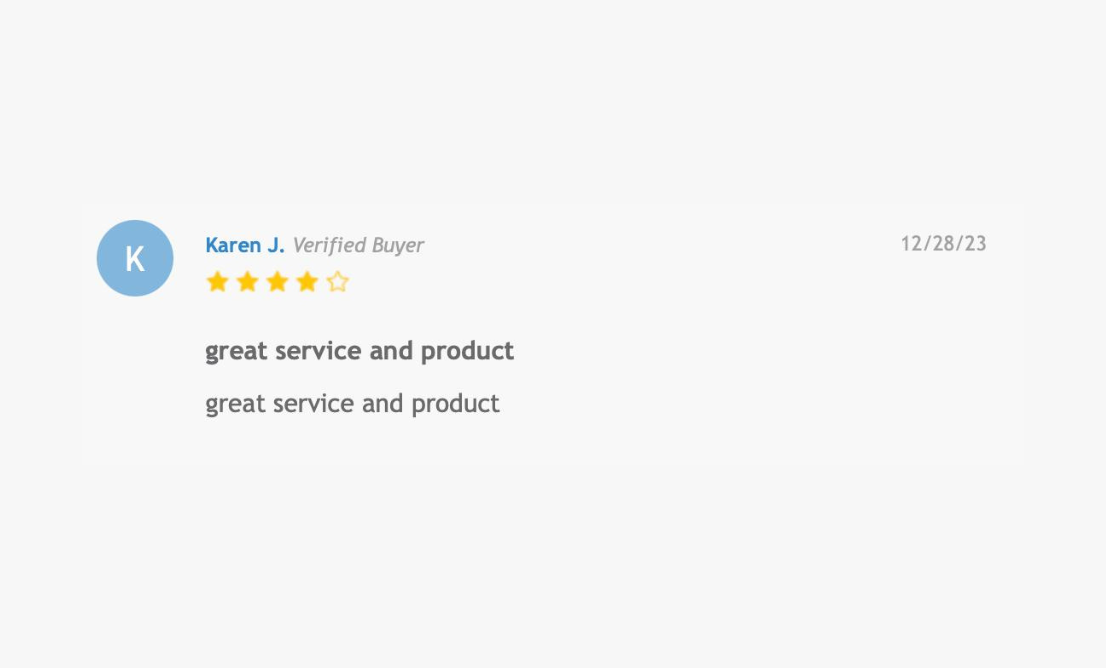Click the white letter K in avatar
The width and height of the screenshot is (1106, 668).
135,259
